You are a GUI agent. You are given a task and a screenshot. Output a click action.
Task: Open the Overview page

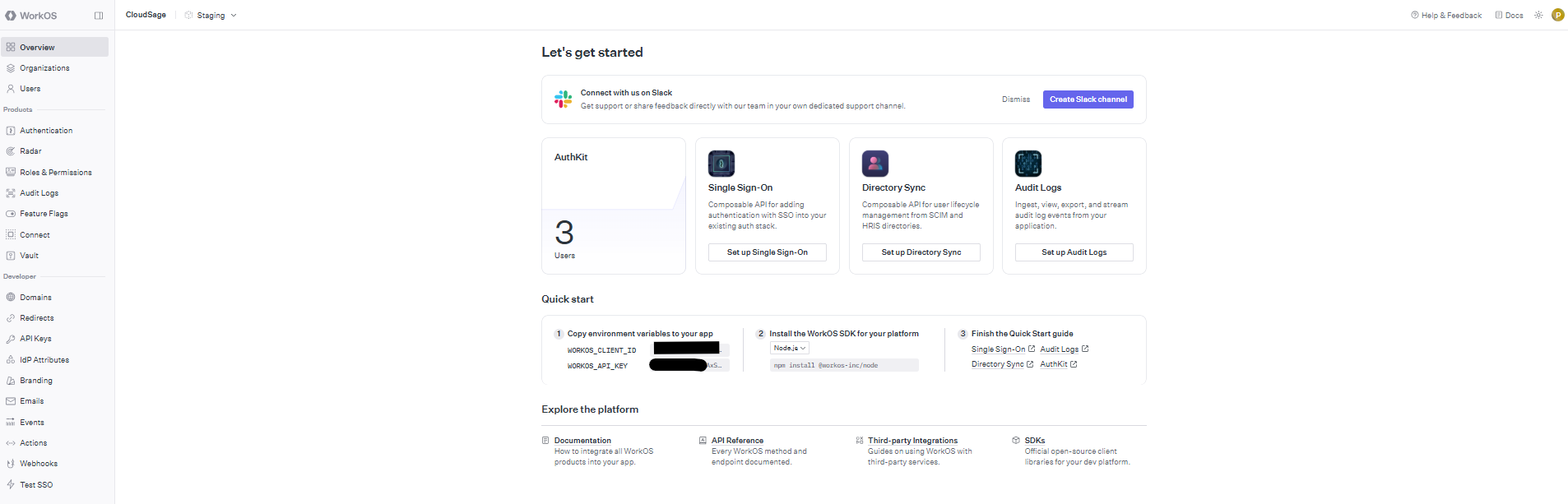(x=54, y=47)
